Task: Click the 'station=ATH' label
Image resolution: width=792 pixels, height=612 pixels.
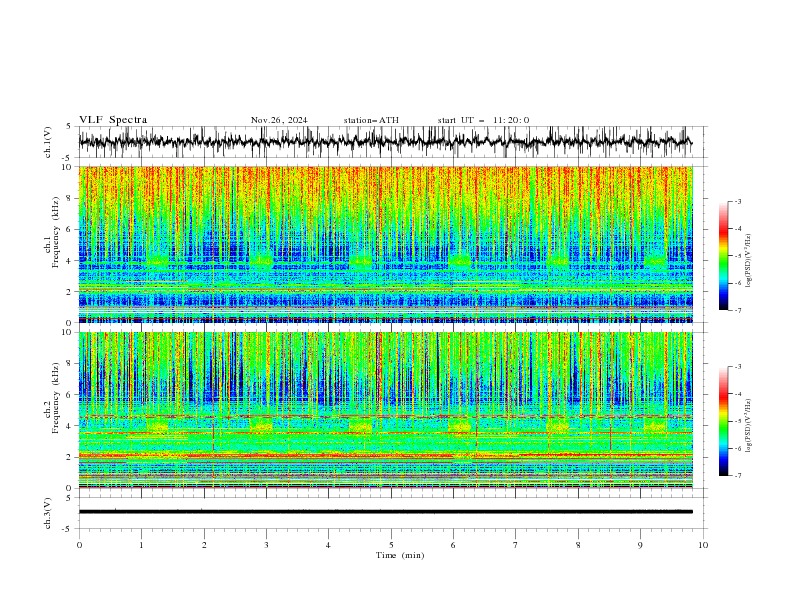Action: tap(371, 120)
